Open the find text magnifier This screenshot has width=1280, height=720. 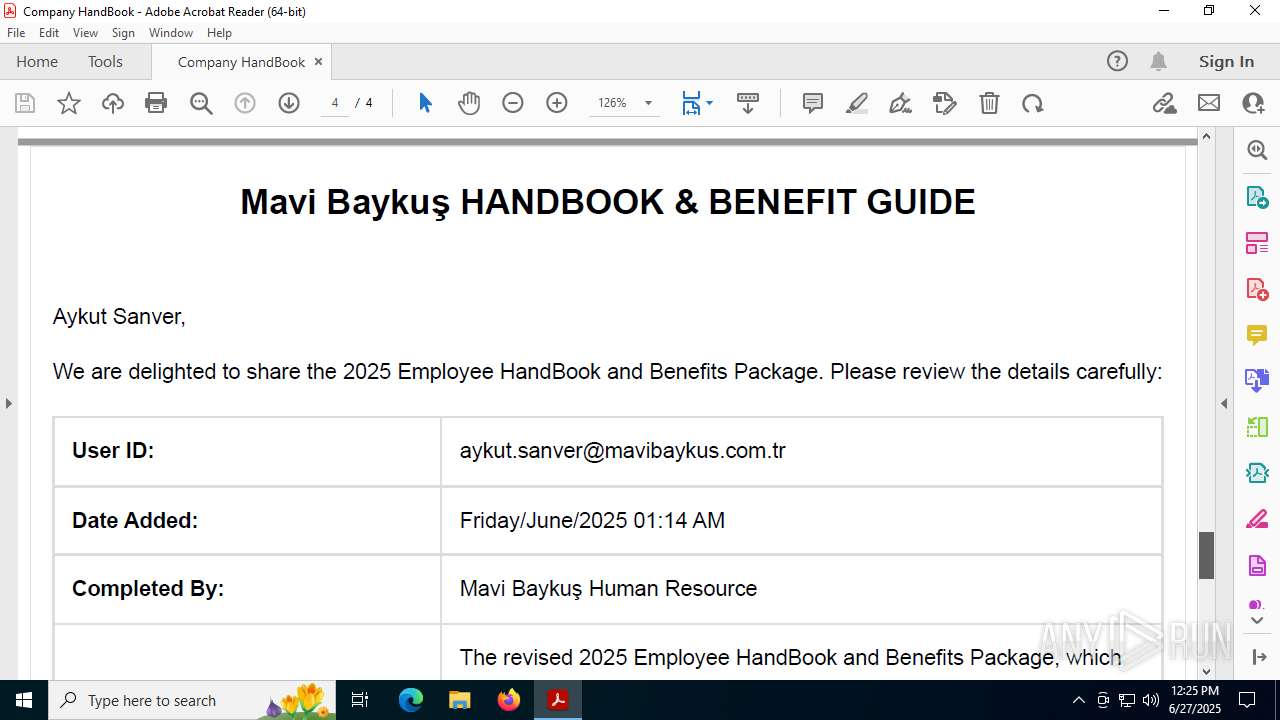[201, 103]
